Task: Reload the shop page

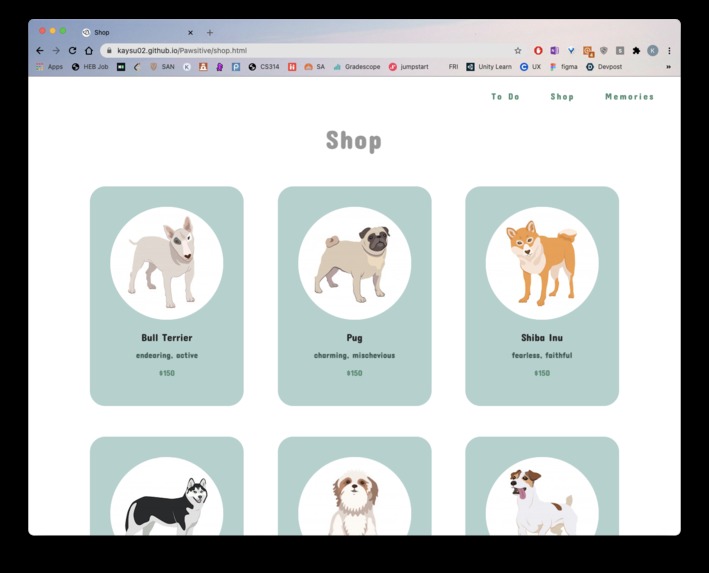Action: point(72,51)
